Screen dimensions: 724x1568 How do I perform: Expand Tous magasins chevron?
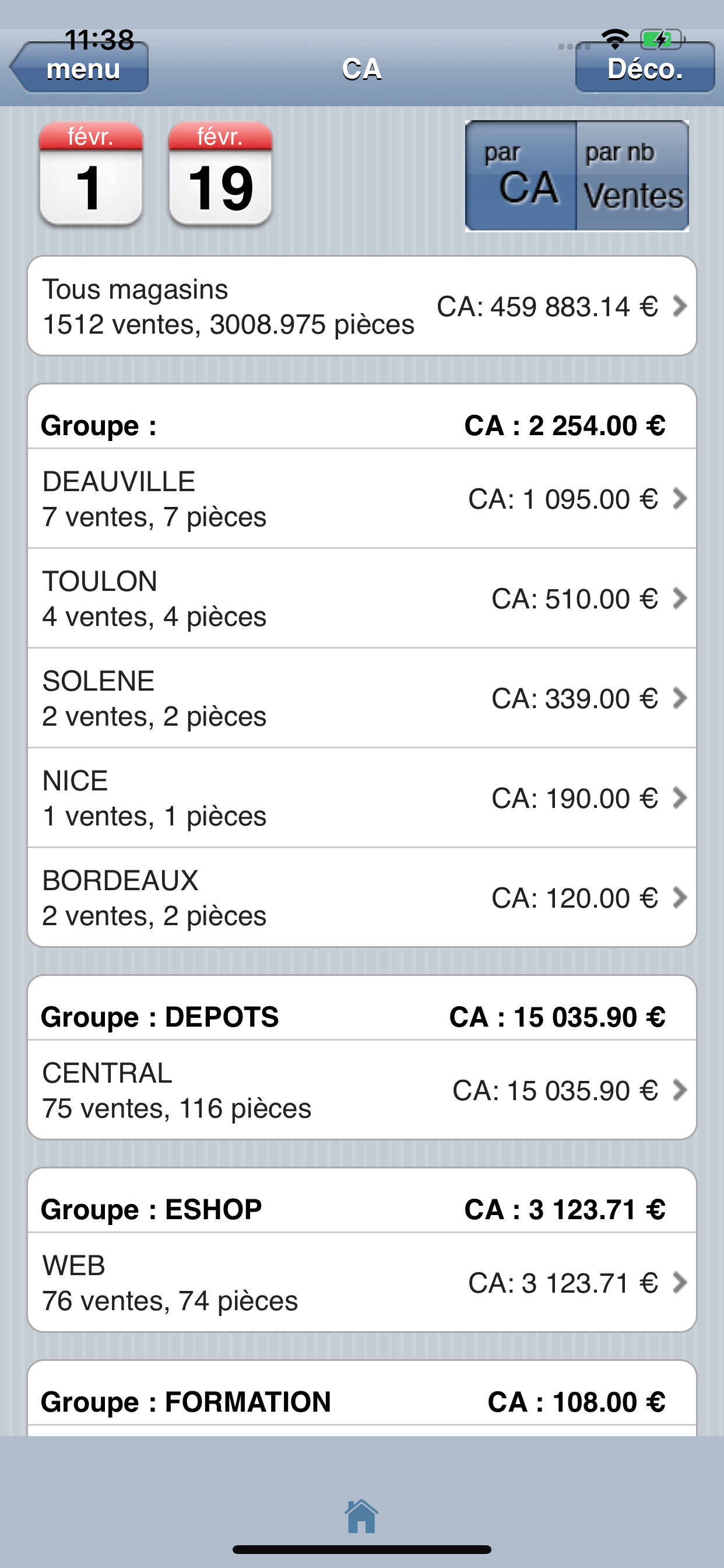[x=680, y=306]
